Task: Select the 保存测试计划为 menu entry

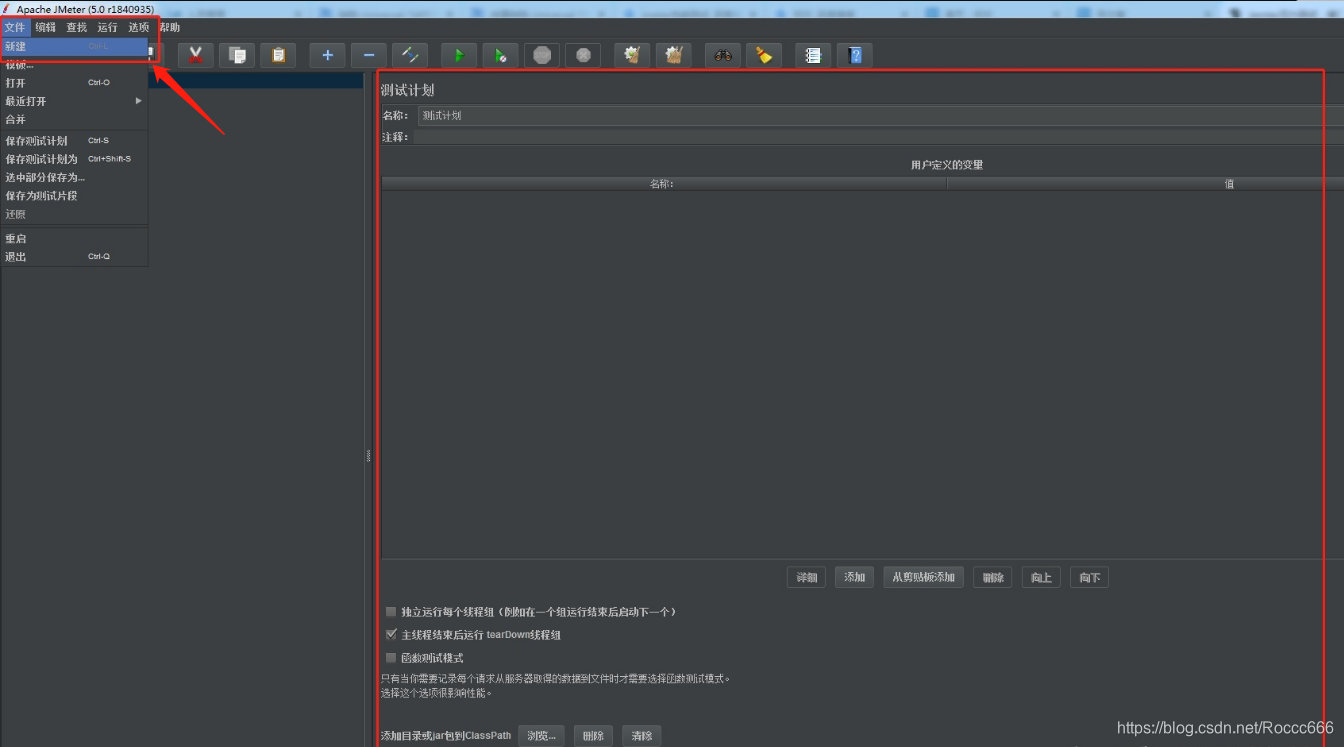Action: (74, 159)
